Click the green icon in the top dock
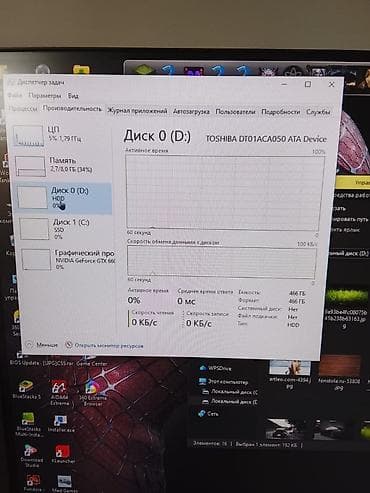Image resolution: width=370 pixels, height=493 pixels. tap(144, 70)
